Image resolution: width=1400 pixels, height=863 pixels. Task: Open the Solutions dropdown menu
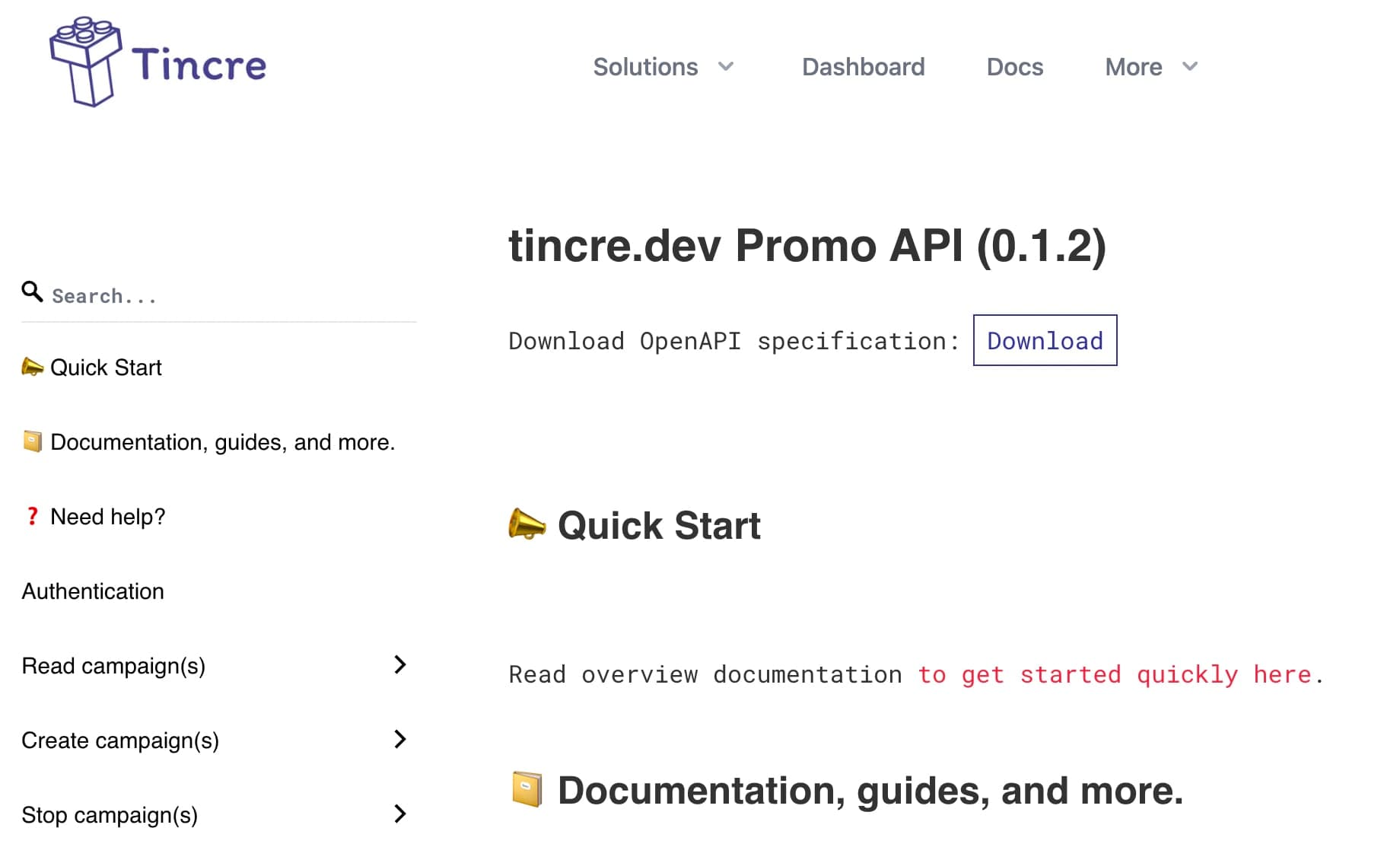[x=645, y=67]
